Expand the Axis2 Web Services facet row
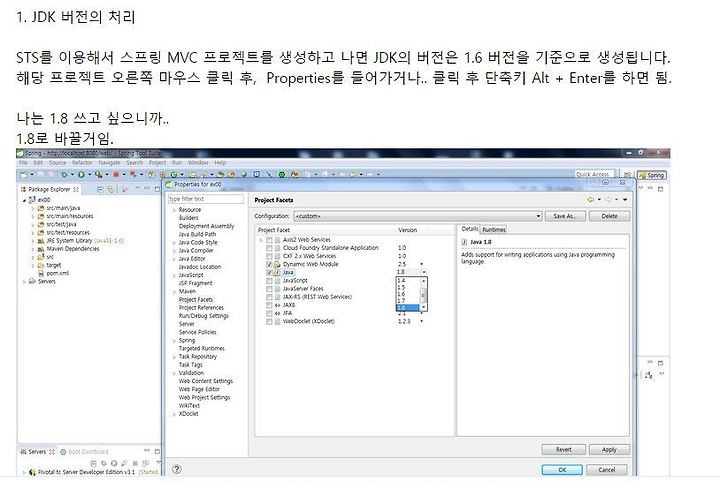 pos(261,240)
